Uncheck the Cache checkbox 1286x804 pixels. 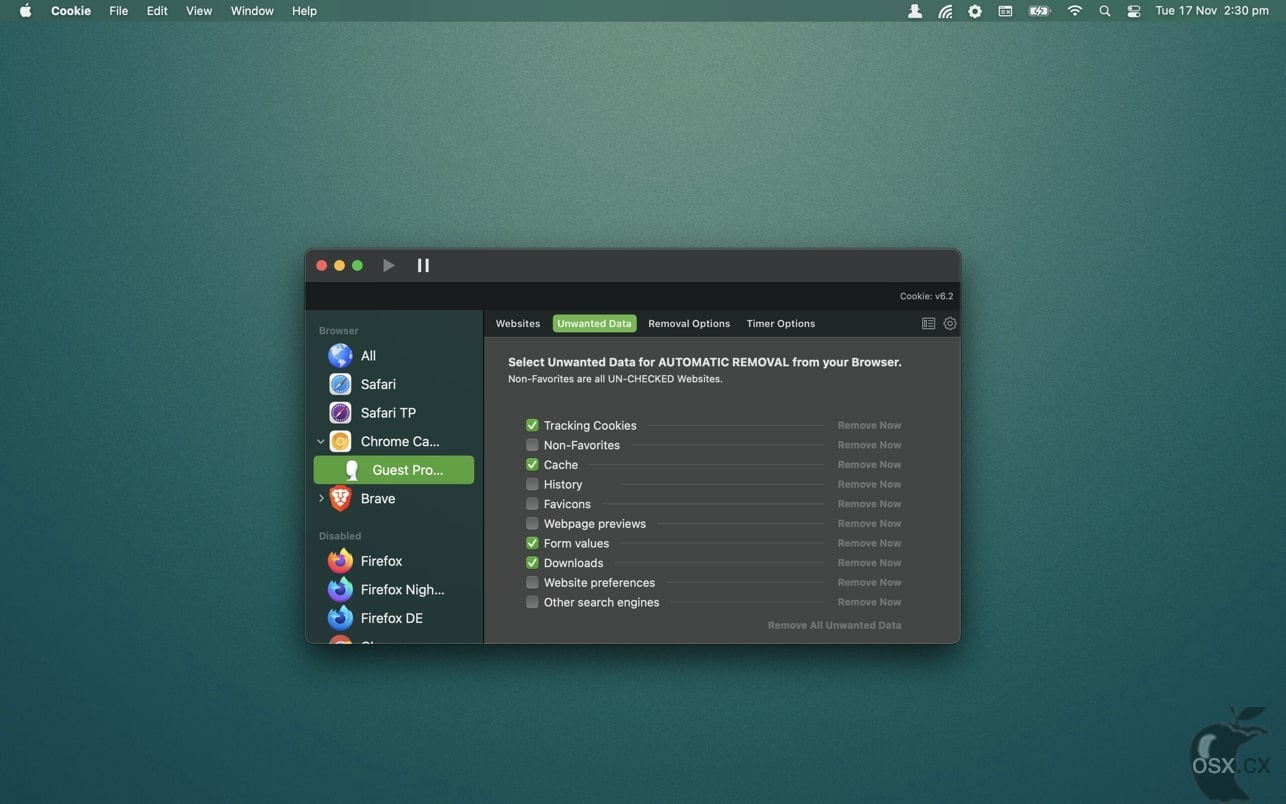coord(532,465)
